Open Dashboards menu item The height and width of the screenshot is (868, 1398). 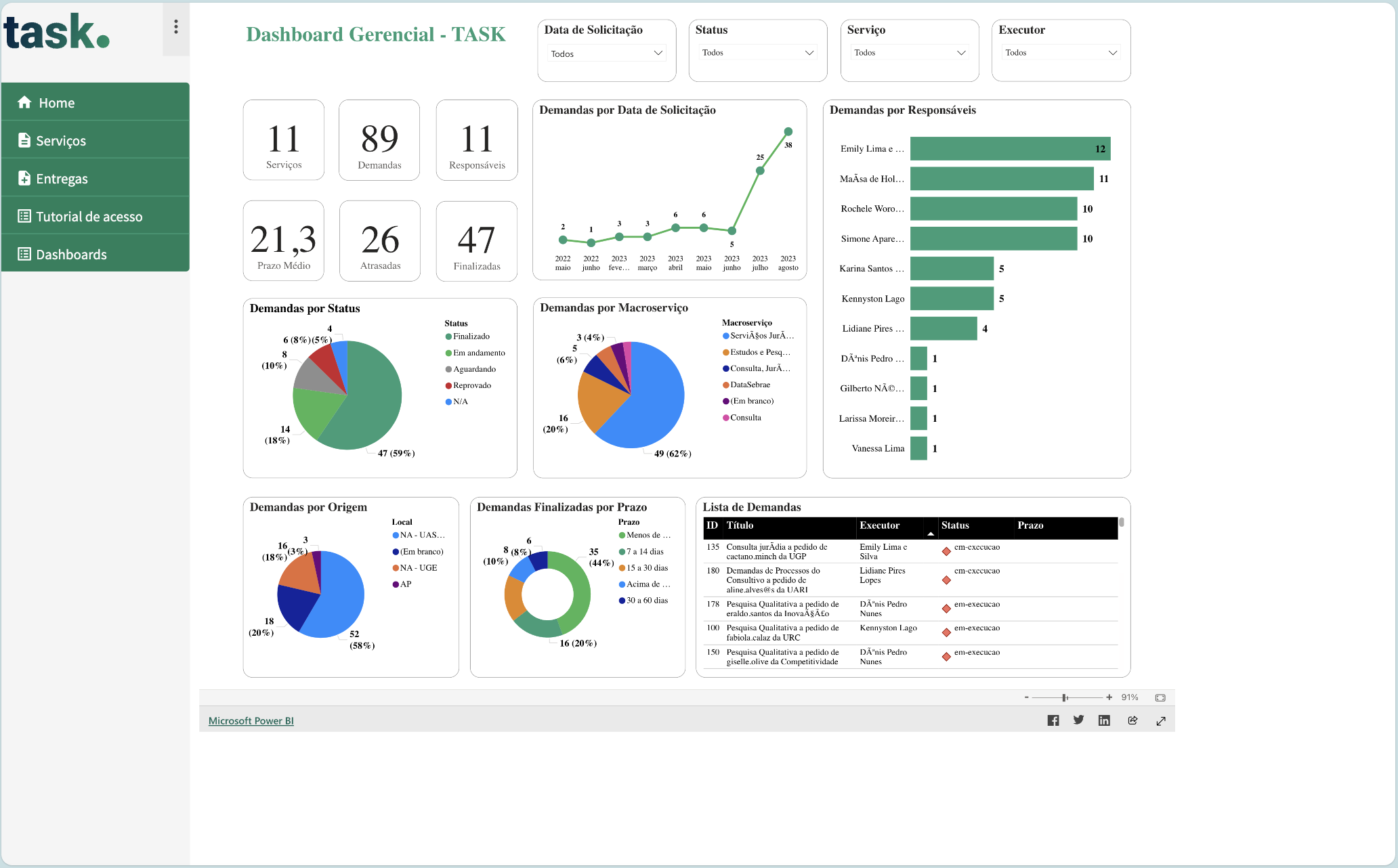click(x=96, y=254)
